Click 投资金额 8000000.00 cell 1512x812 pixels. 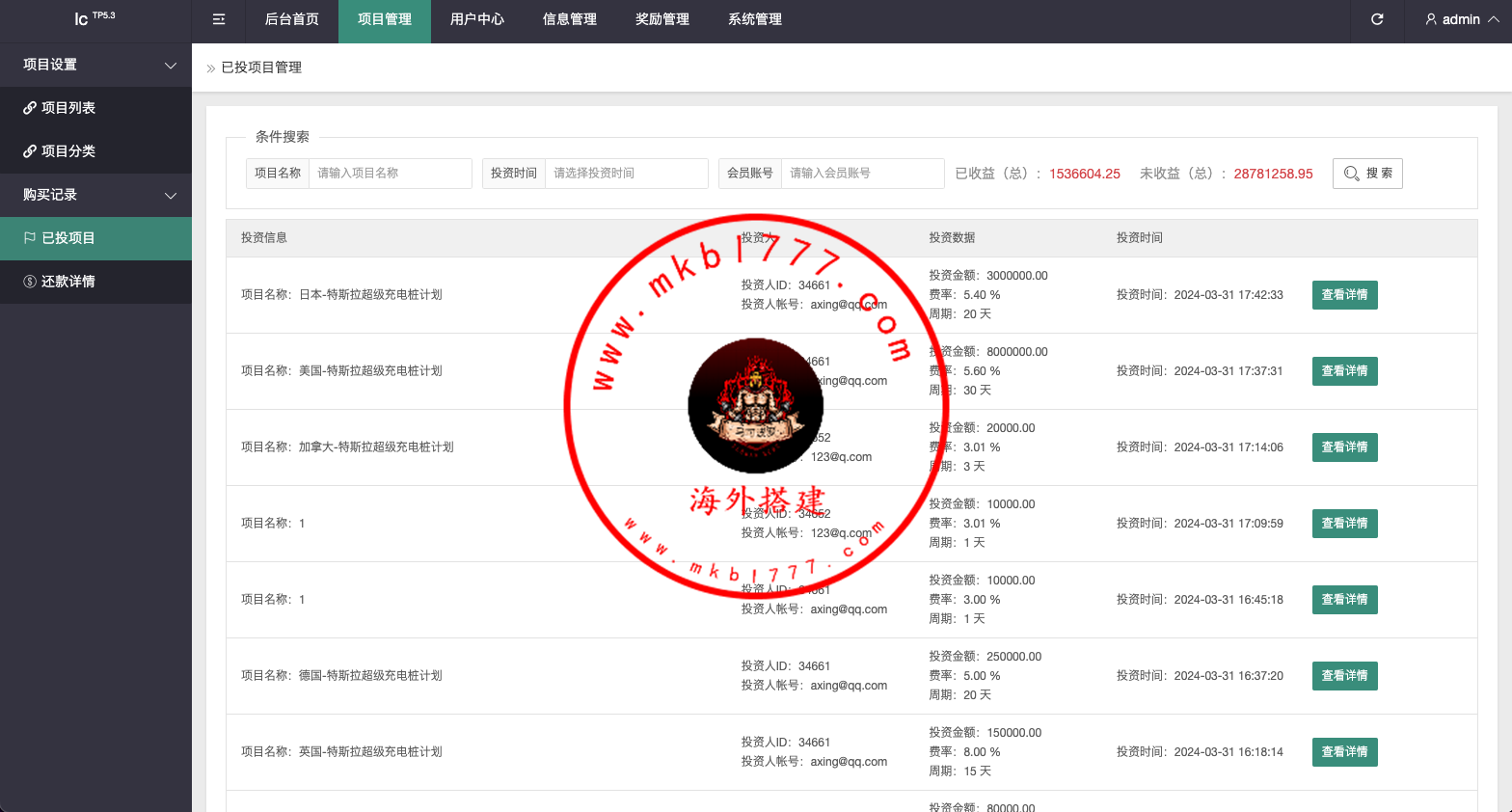(988, 352)
